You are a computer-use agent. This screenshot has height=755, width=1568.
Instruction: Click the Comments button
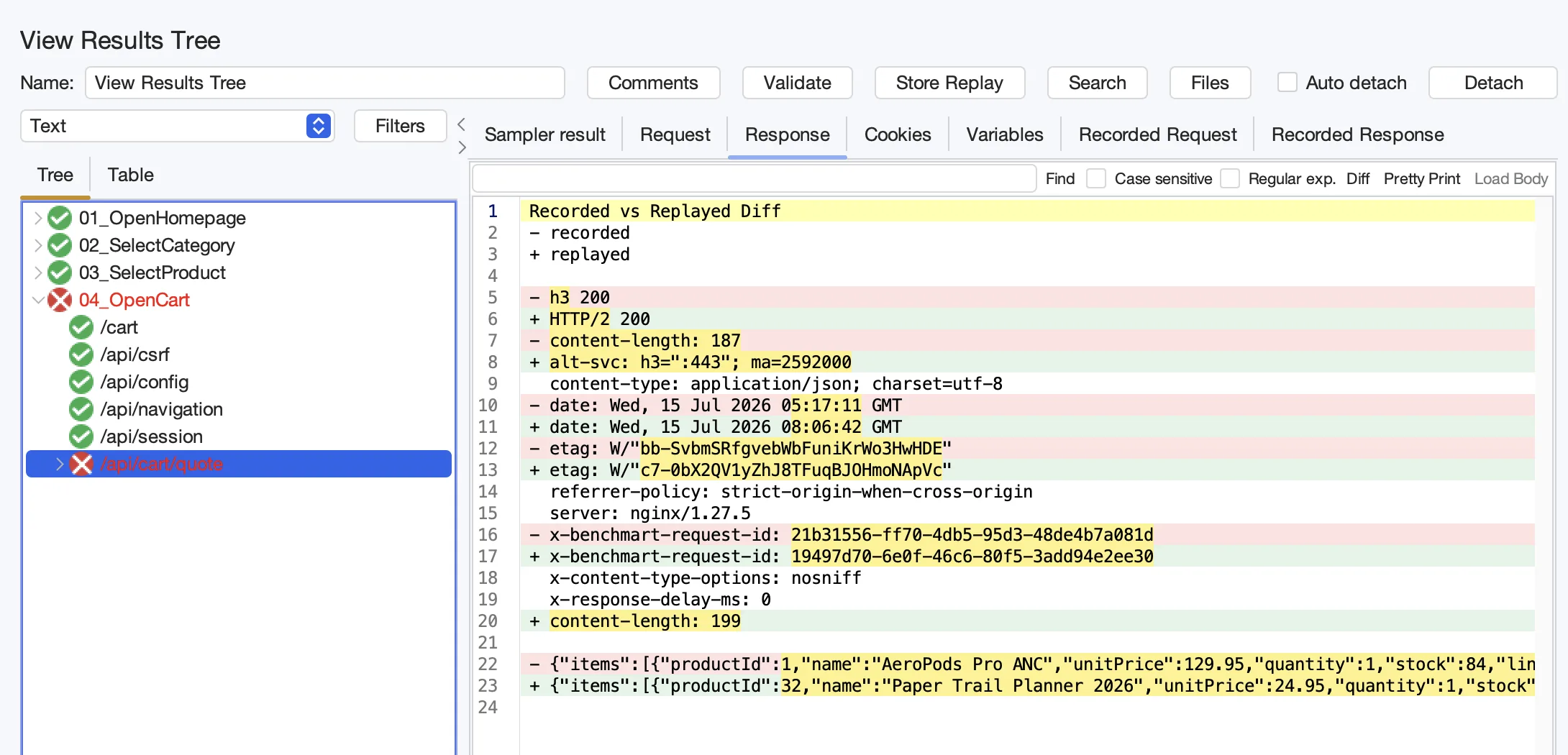coord(653,83)
